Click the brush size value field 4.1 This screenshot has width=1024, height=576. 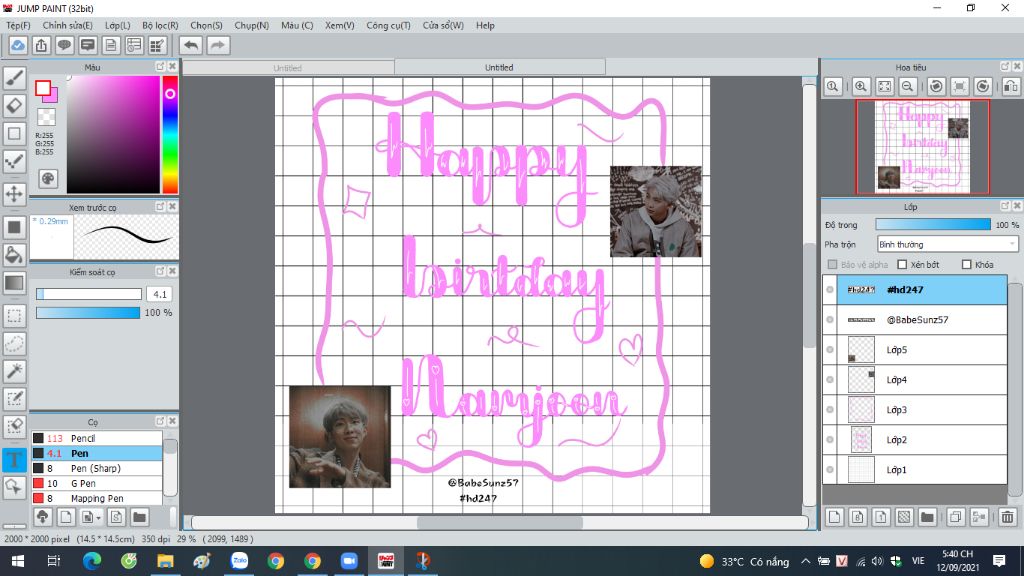(160, 294)
